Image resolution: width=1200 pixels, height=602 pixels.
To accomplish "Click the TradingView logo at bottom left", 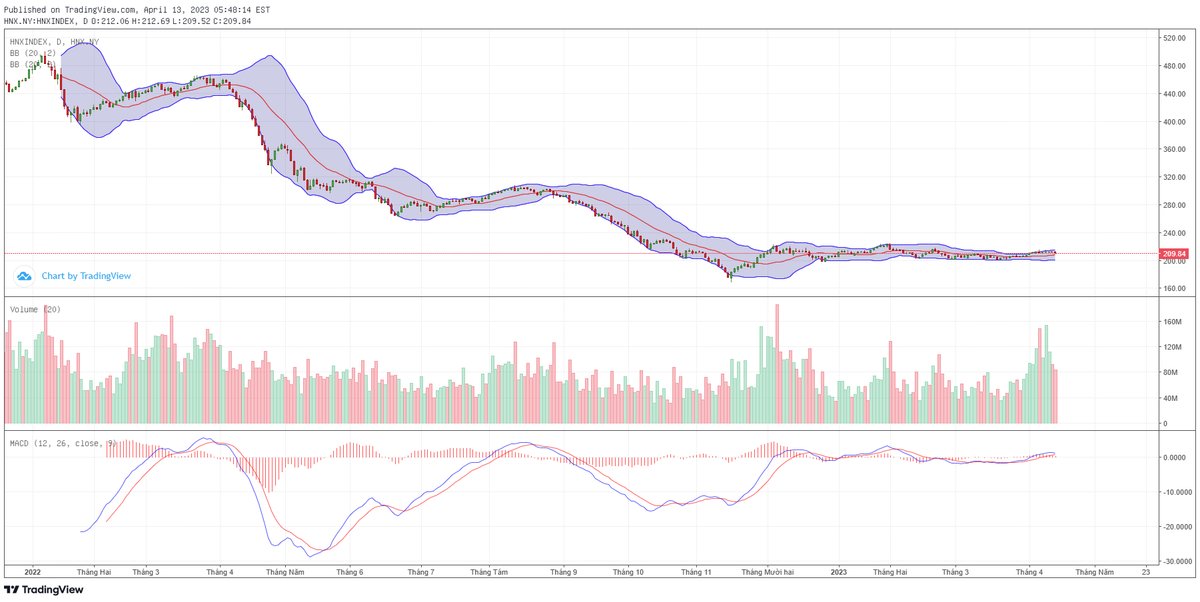I will pos(43,590).
